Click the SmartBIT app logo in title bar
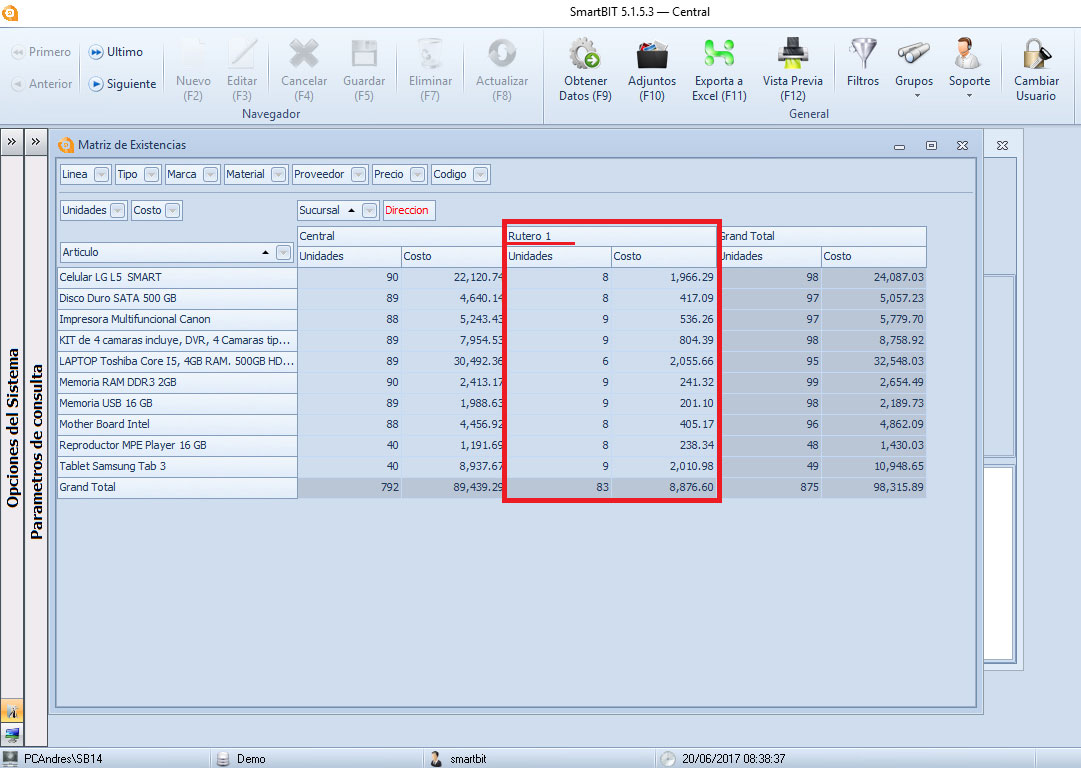This screenshot has height=768, width=1081. [x=9, y=12]
